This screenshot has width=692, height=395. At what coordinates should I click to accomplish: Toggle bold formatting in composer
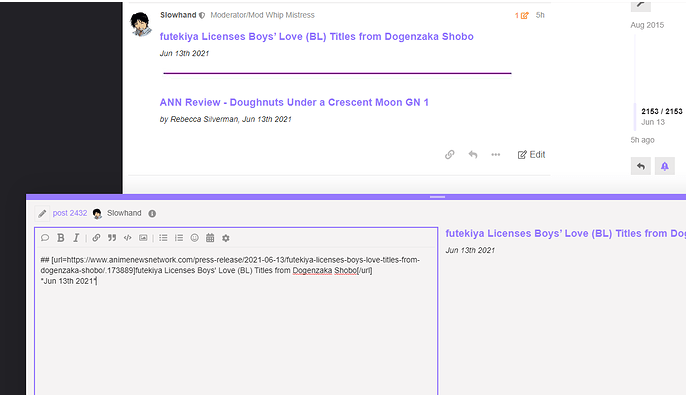tap(61, 238)
